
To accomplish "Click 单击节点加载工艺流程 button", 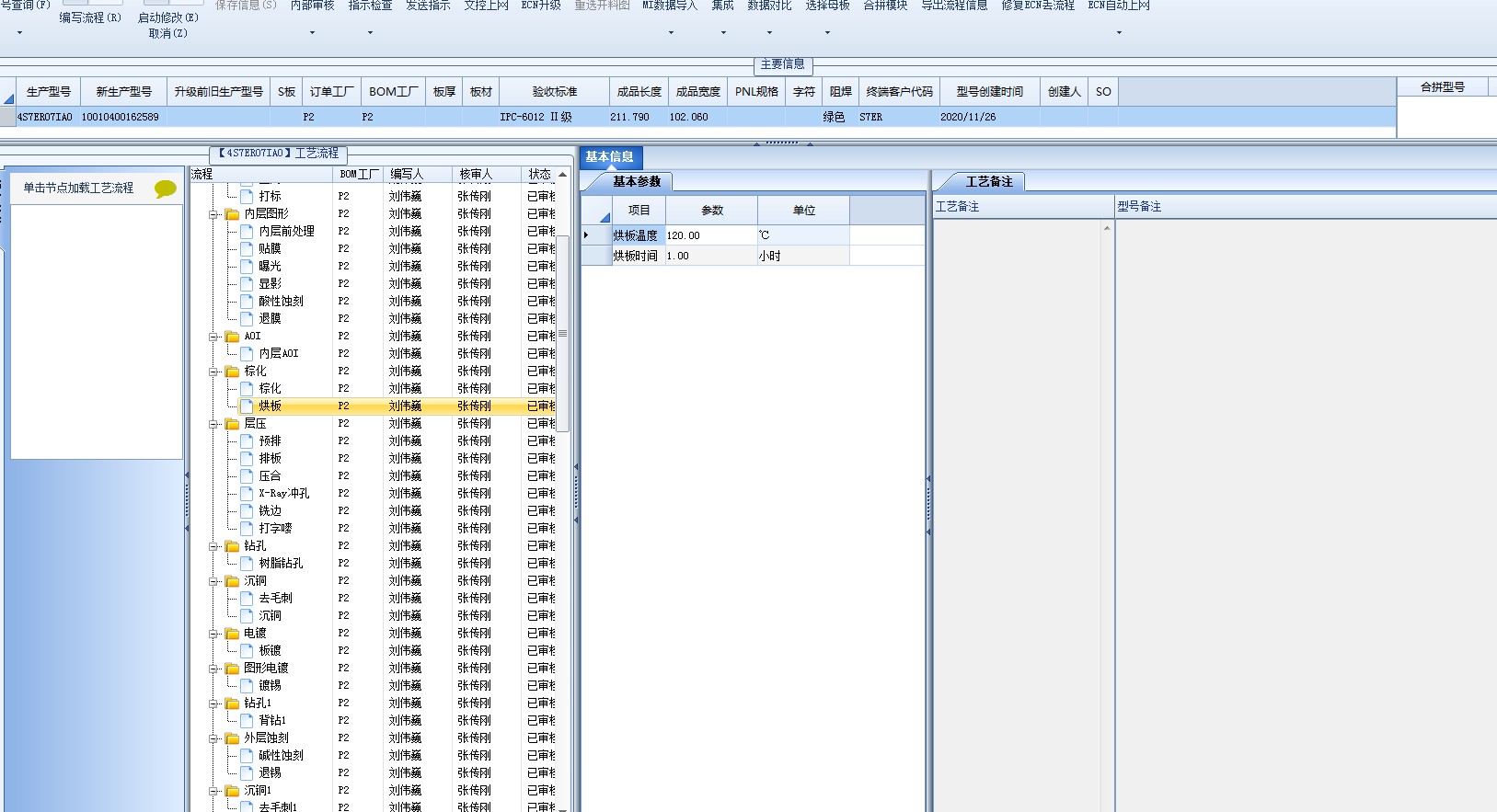I will click(x=78, y=188).
